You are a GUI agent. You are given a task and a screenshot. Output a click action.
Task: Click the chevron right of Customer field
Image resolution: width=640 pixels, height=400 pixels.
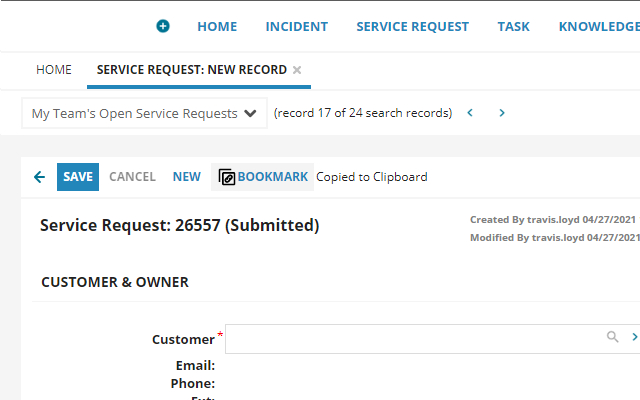[635, 337]
